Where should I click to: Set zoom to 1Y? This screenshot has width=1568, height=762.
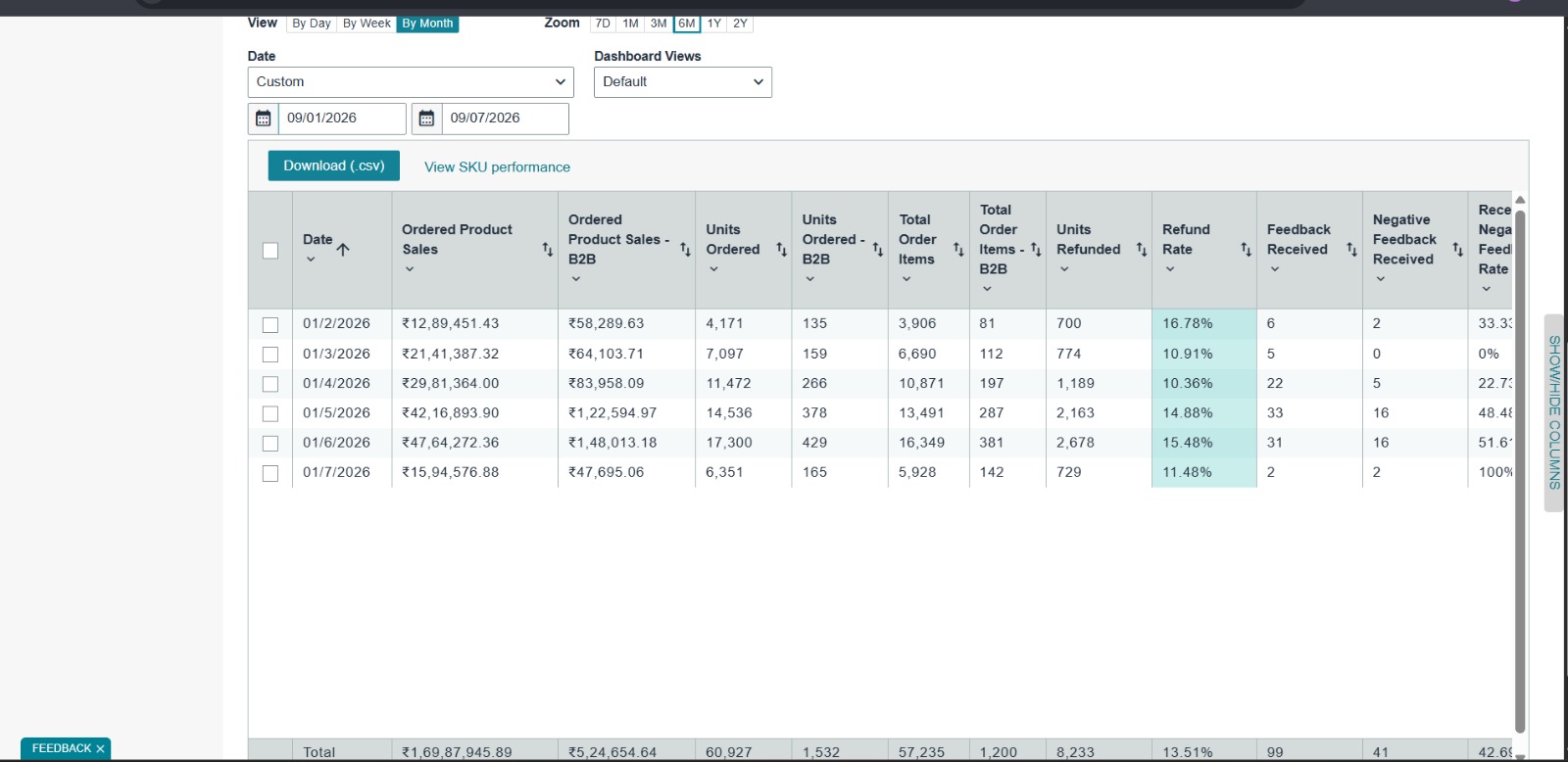(x=714, y=24)
